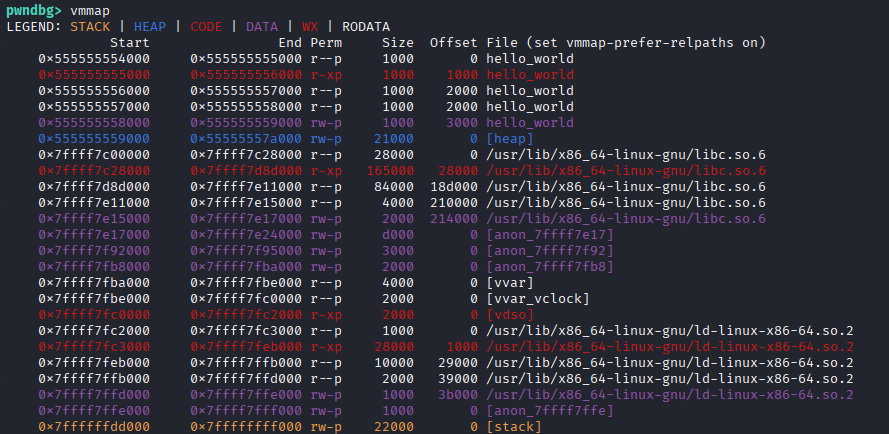Image resolution: width=889 pixels, height=434 pixels.
Task: Click the purple hello_world file name
Action: tap(530, 123)
